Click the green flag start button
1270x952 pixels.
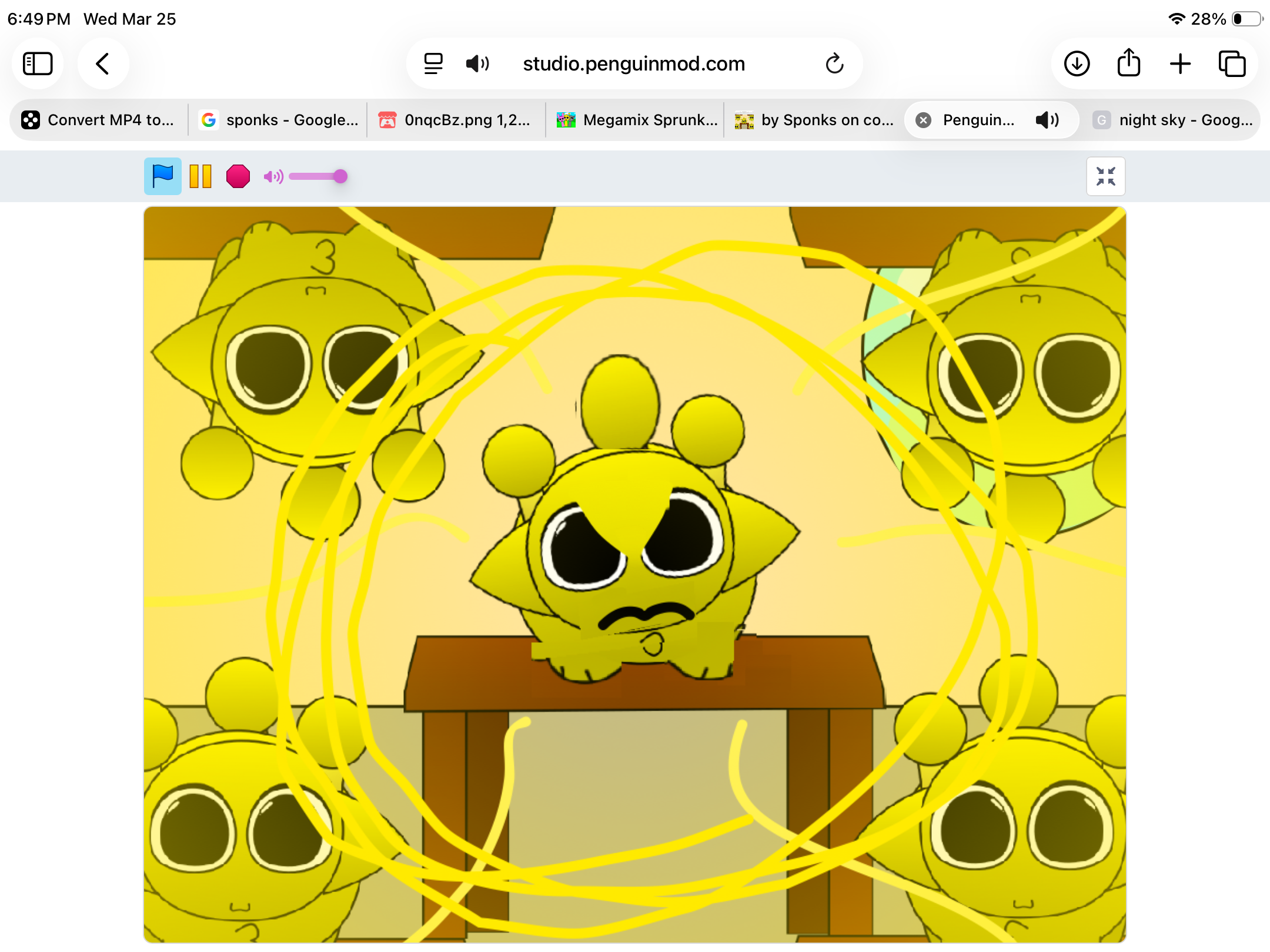(x=162, y=176)
